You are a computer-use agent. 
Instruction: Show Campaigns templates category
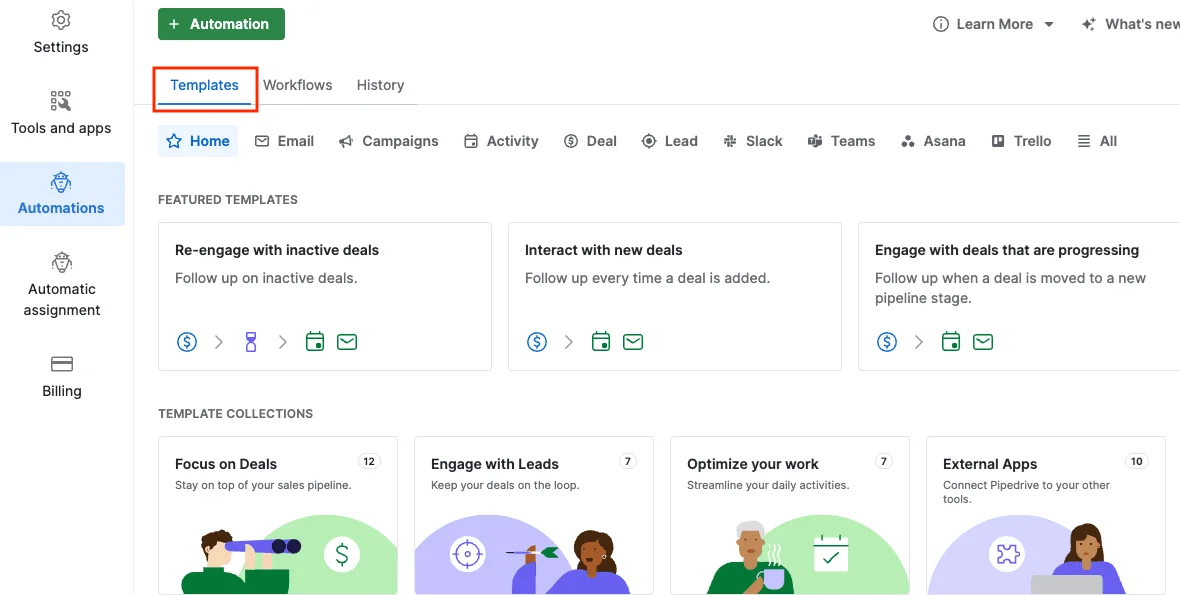(388, 141)
